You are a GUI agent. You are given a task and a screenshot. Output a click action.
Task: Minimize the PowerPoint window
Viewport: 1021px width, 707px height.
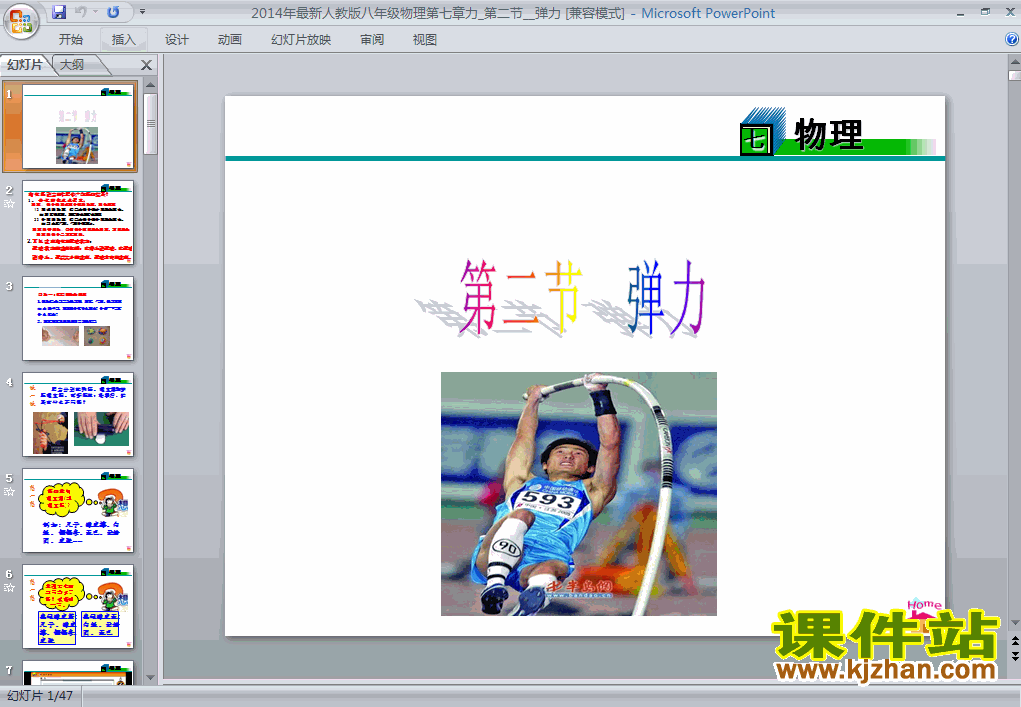click(x=960, y=13)
